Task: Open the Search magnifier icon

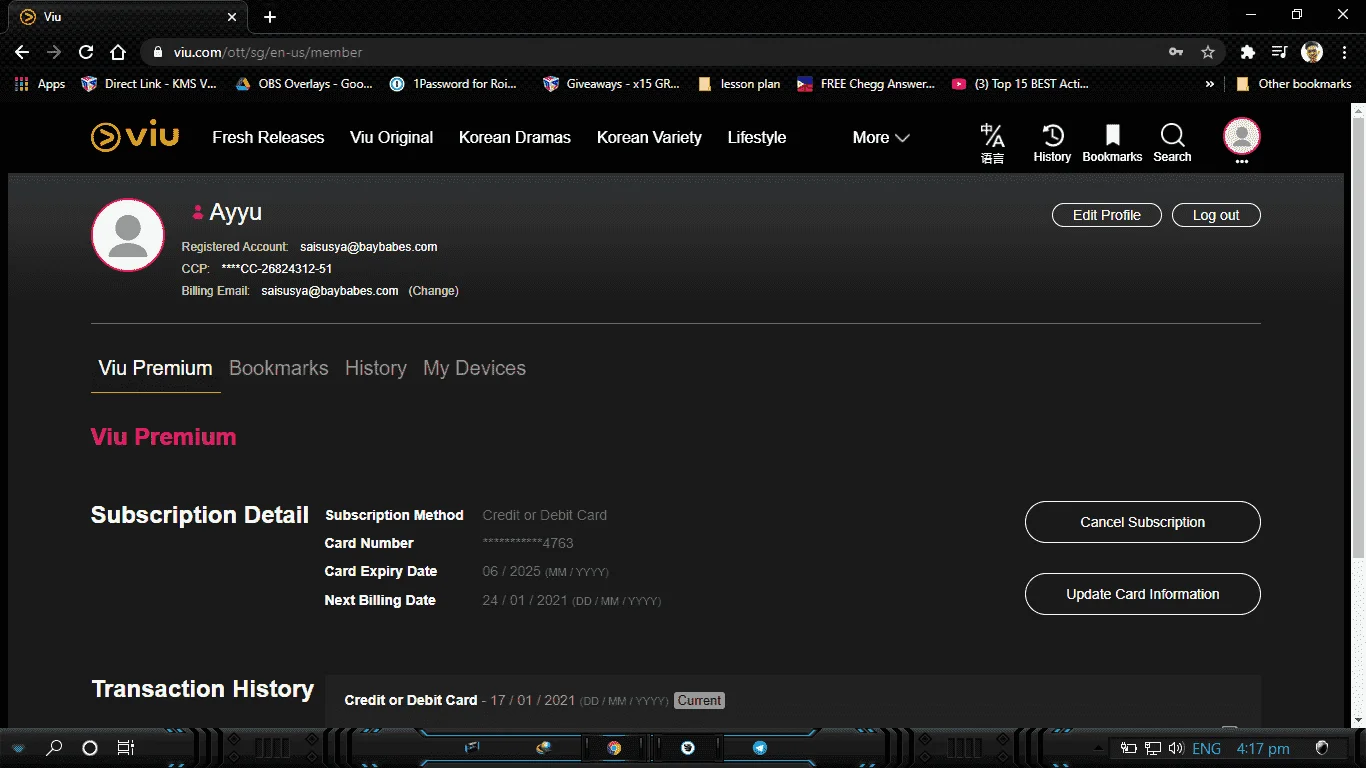Action: (x=1172, y=143)
